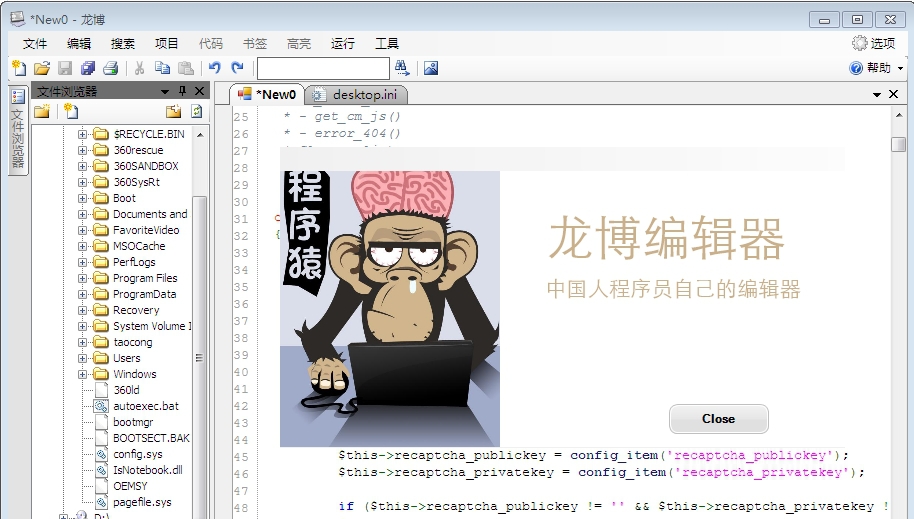Select IsNotebook.dll file
Screen dimensions: 914x519
coord(147,470)
